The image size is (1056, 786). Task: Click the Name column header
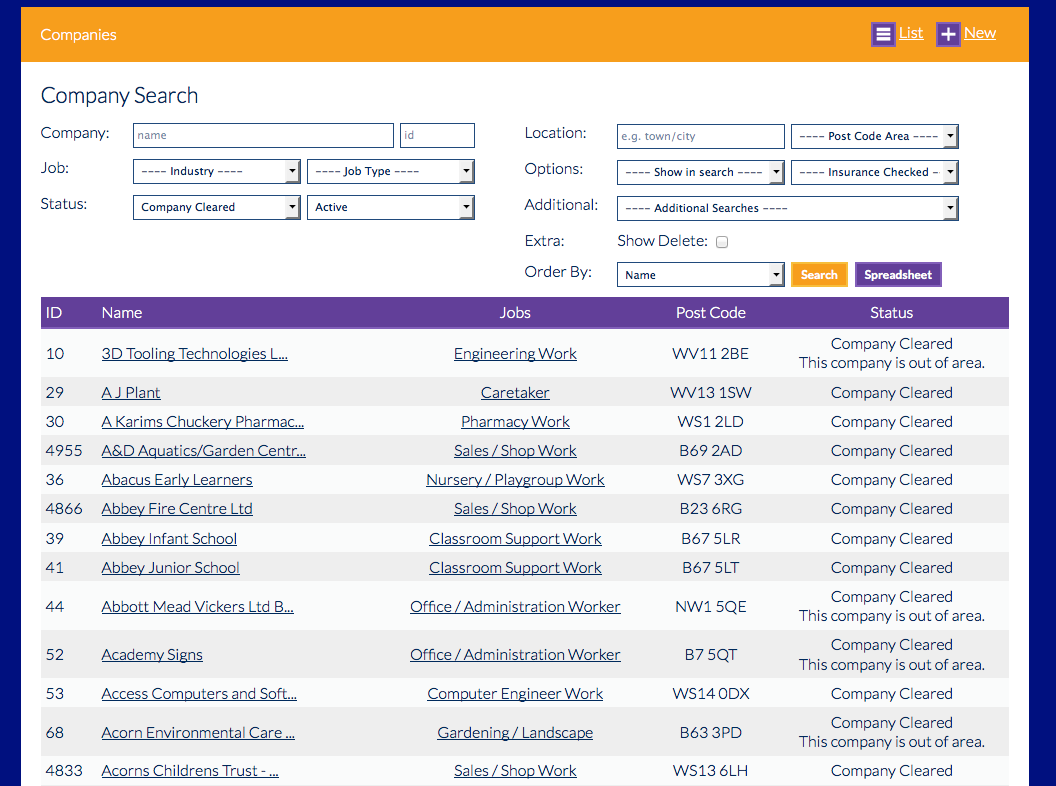pos(122,313)
